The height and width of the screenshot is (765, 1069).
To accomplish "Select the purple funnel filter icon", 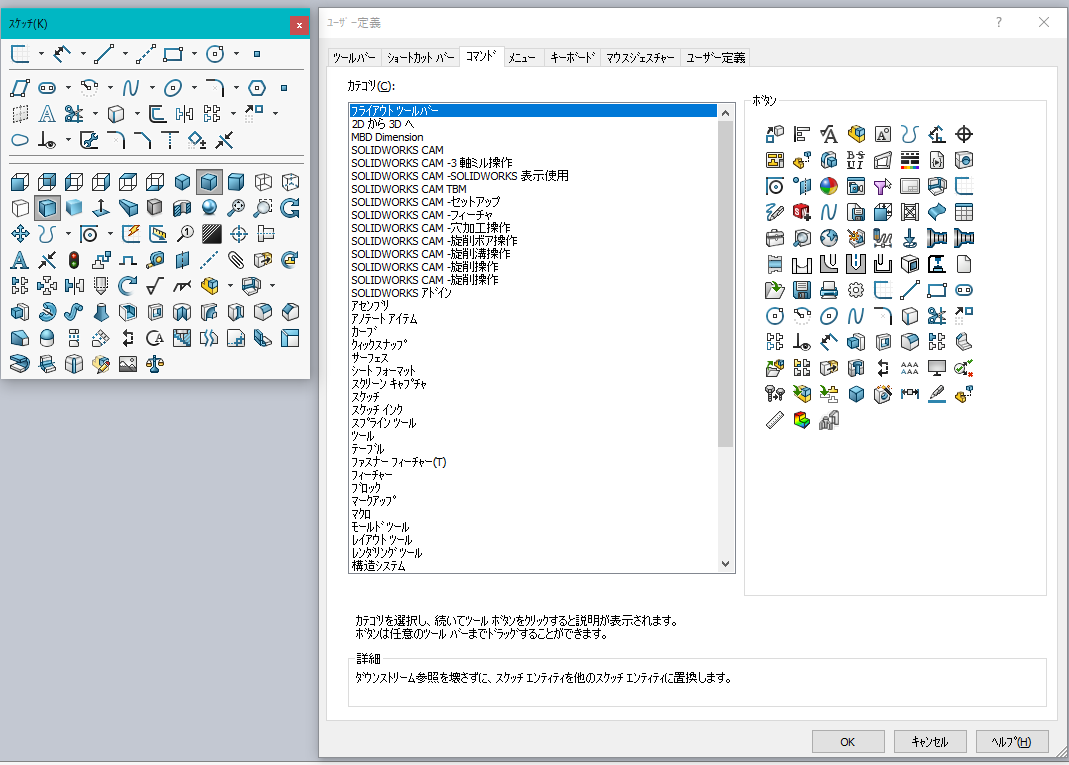I will coord(882,186).
